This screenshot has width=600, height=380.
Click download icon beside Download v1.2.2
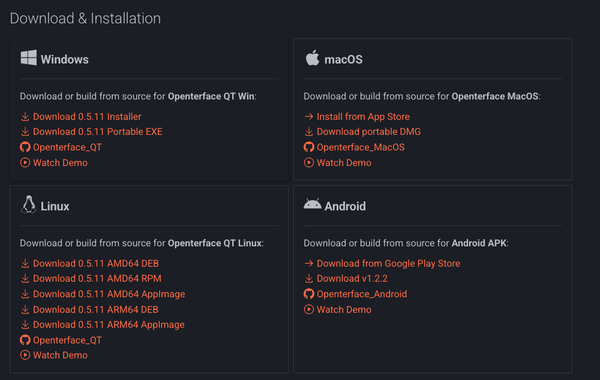[x=309, y=279]
